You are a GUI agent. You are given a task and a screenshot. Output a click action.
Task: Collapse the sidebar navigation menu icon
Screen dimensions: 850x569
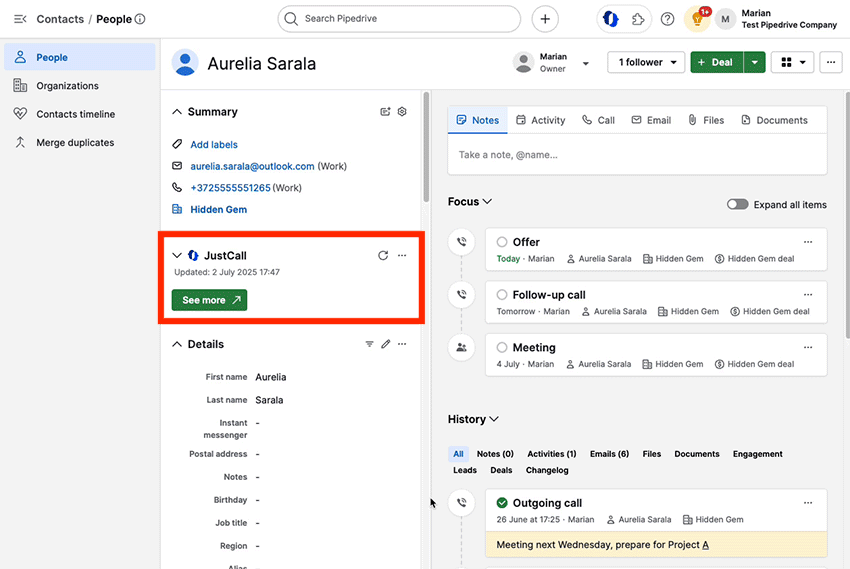coord(20,19)
